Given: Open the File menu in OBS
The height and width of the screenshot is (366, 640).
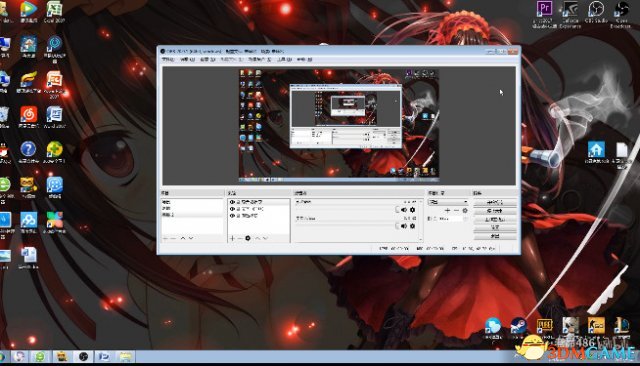Looking at the screenshot, I should tap(168, 60).
